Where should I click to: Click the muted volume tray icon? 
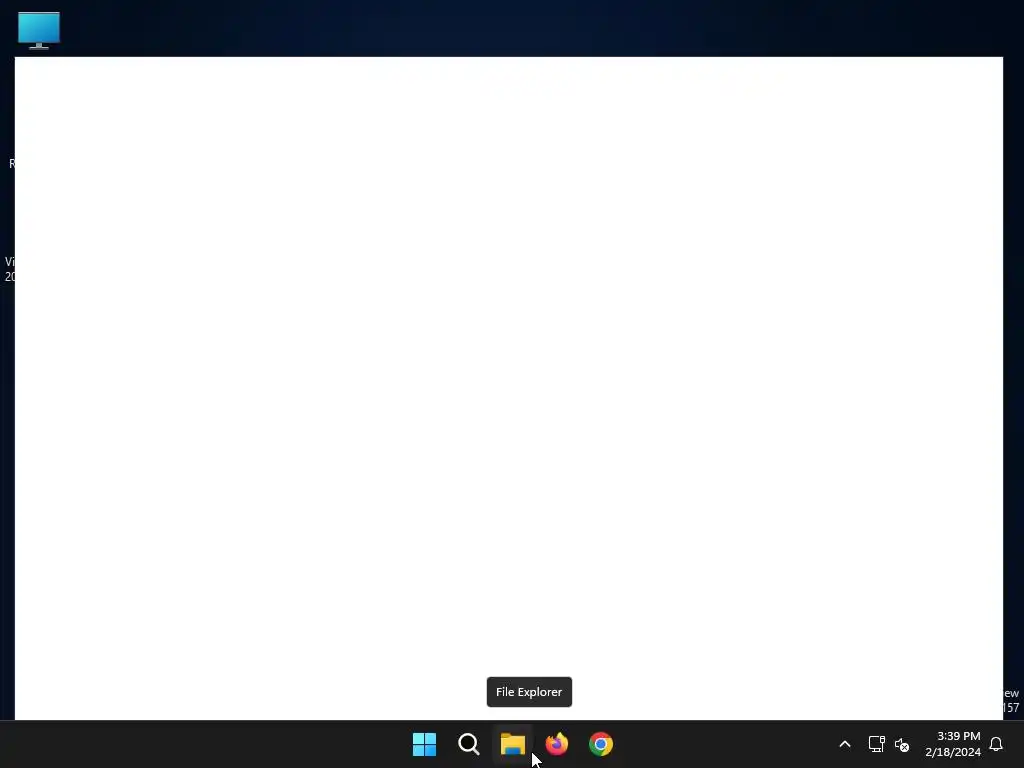tap(902, 744)
